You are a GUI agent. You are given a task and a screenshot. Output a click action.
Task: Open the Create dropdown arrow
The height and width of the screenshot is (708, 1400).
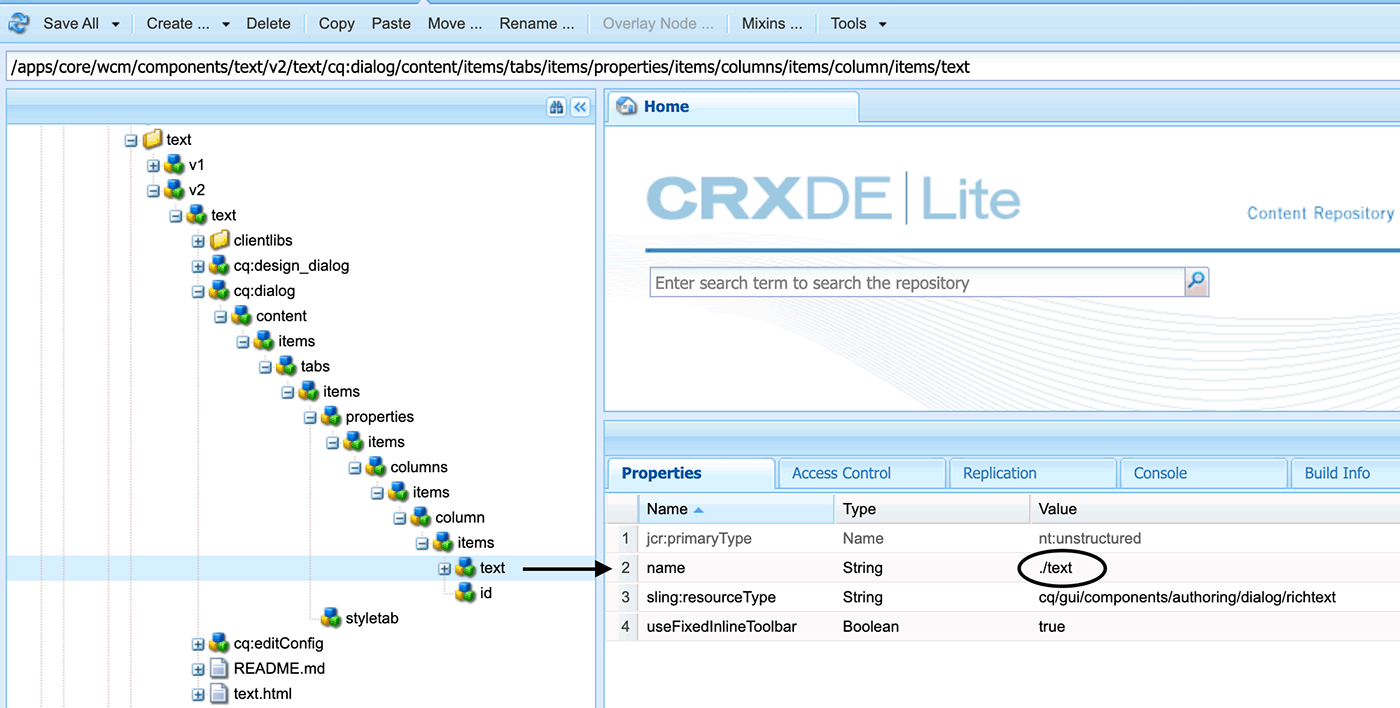click(225, 24)
